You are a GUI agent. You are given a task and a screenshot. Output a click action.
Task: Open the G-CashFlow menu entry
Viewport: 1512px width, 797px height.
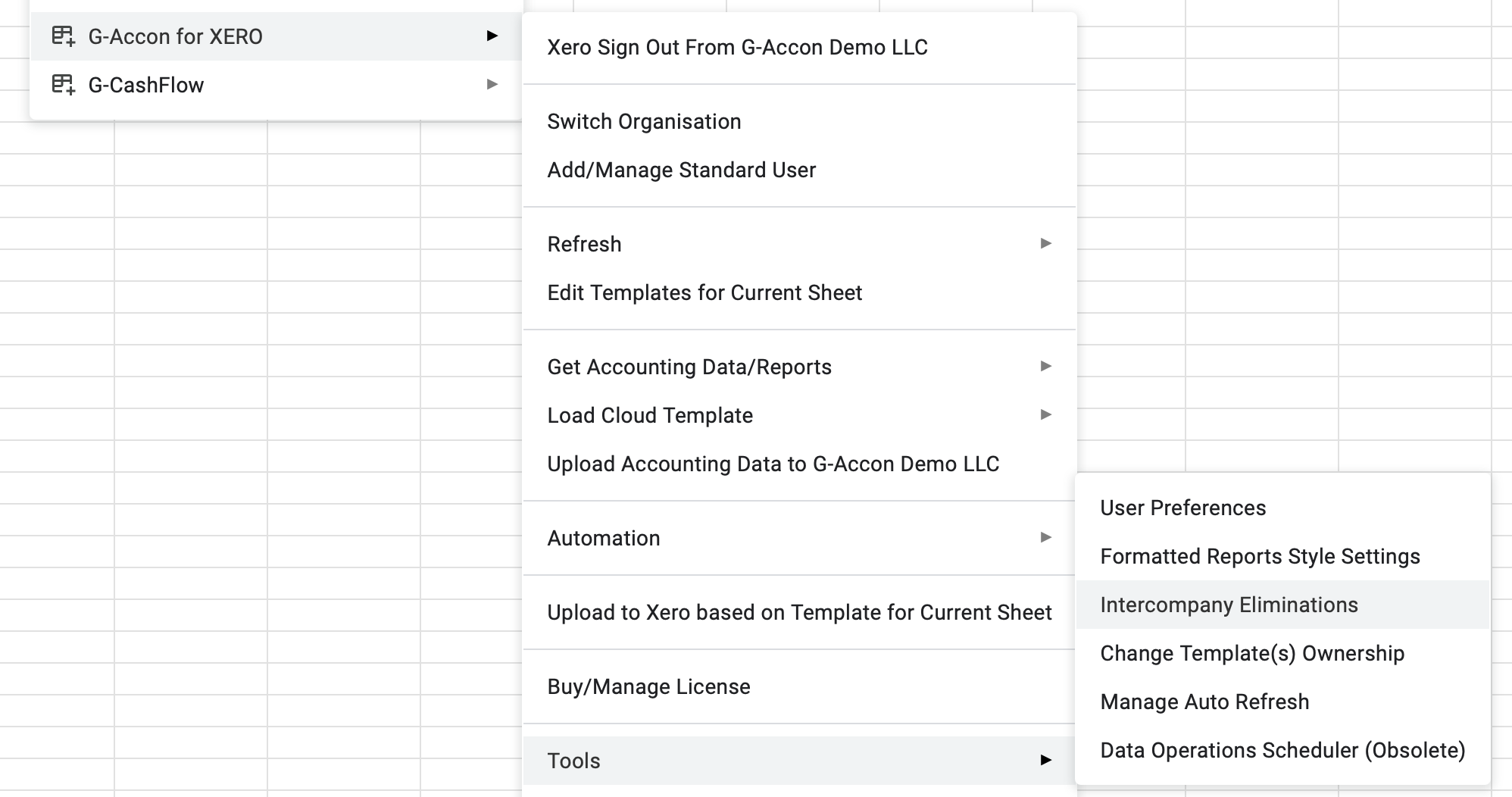tap(276, 85)
